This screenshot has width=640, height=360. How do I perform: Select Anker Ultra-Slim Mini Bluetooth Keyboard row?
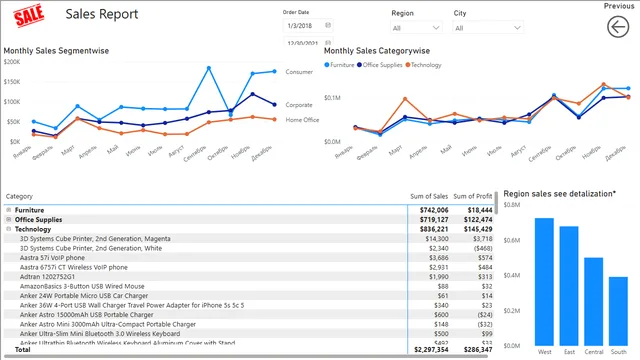pyautogui.click(x=248, y=333)
